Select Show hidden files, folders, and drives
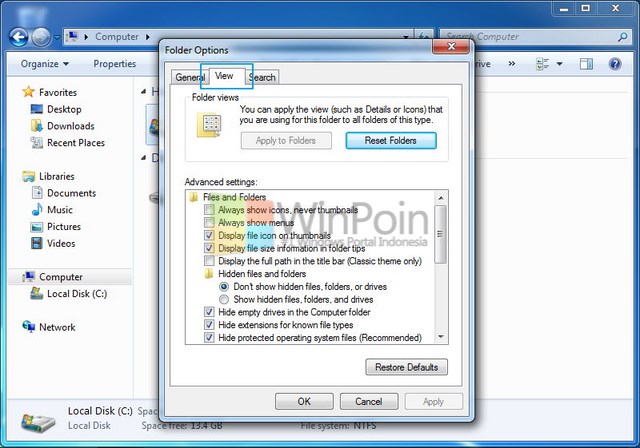This screenshot has height=448, width=640. click(224, 299)
